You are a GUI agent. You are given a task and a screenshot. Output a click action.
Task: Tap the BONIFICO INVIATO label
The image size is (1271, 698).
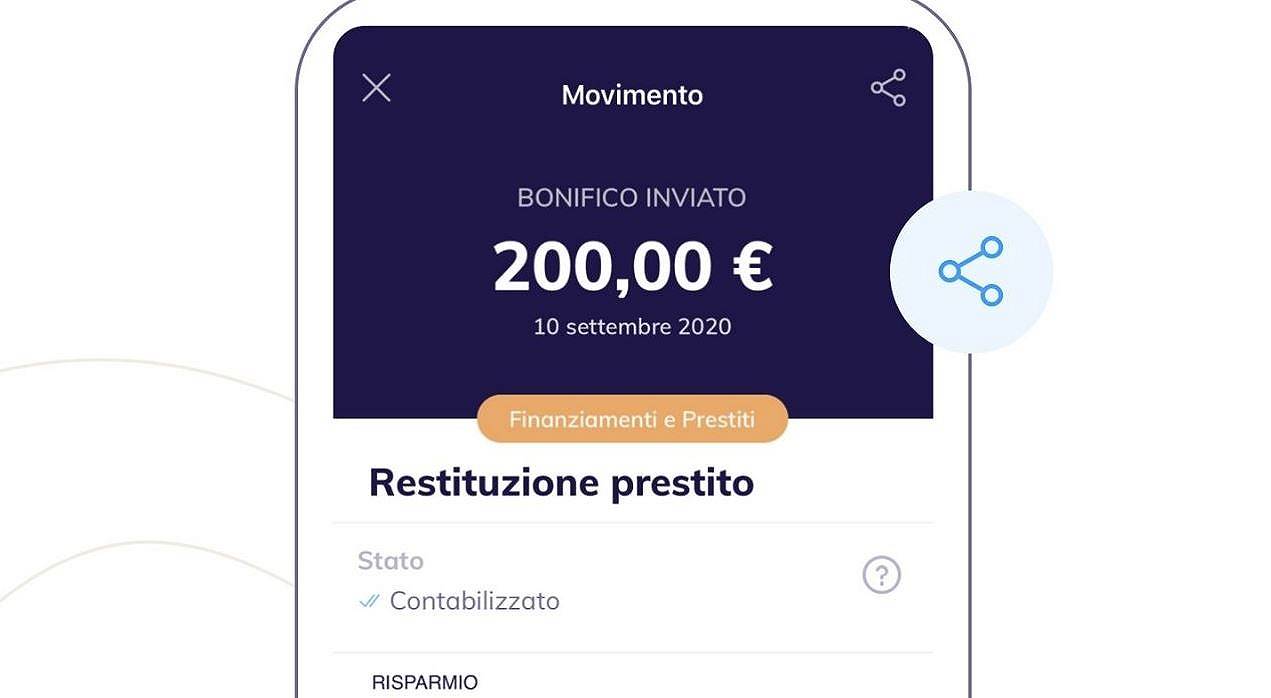[631, 198]
